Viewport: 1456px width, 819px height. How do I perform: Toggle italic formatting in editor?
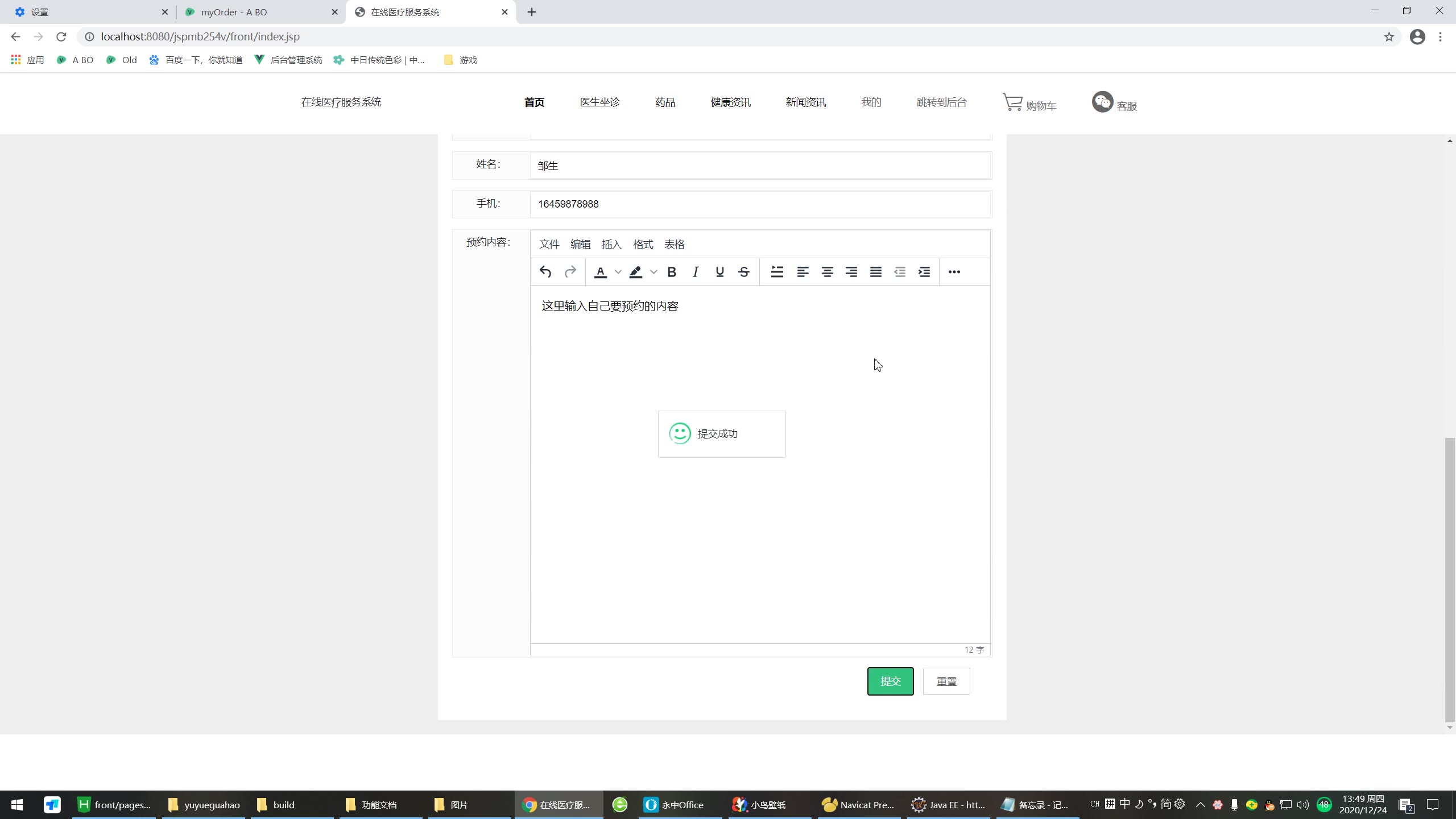tap(695, 272)
